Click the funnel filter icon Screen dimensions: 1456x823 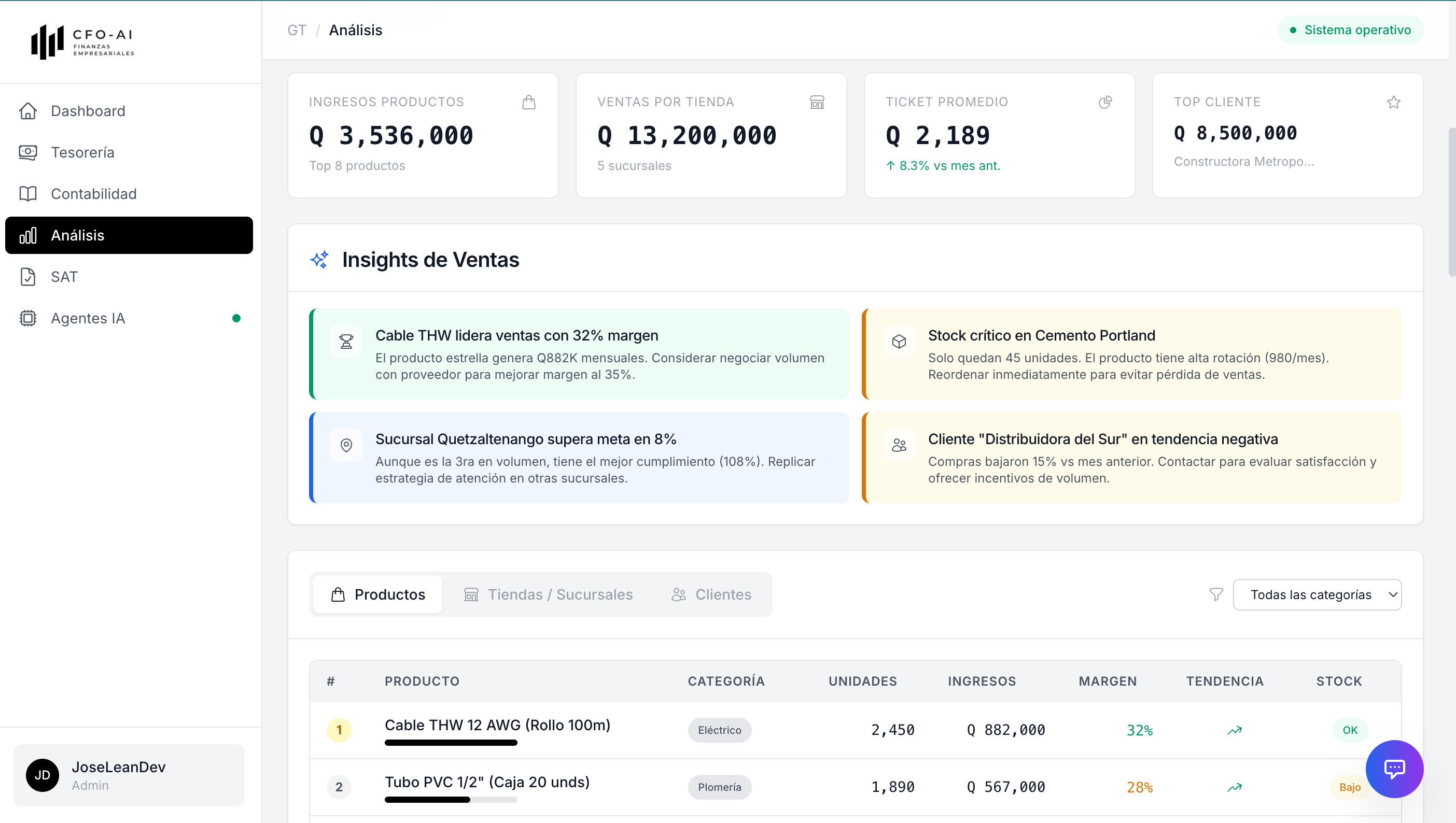(x=1216, y=594)
